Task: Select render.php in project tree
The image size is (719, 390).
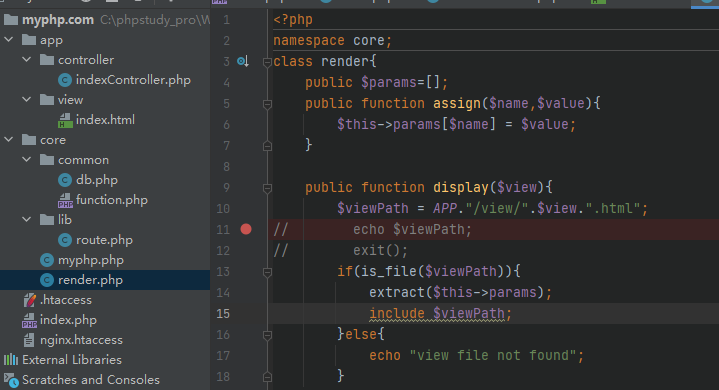Action: [90, 280]
